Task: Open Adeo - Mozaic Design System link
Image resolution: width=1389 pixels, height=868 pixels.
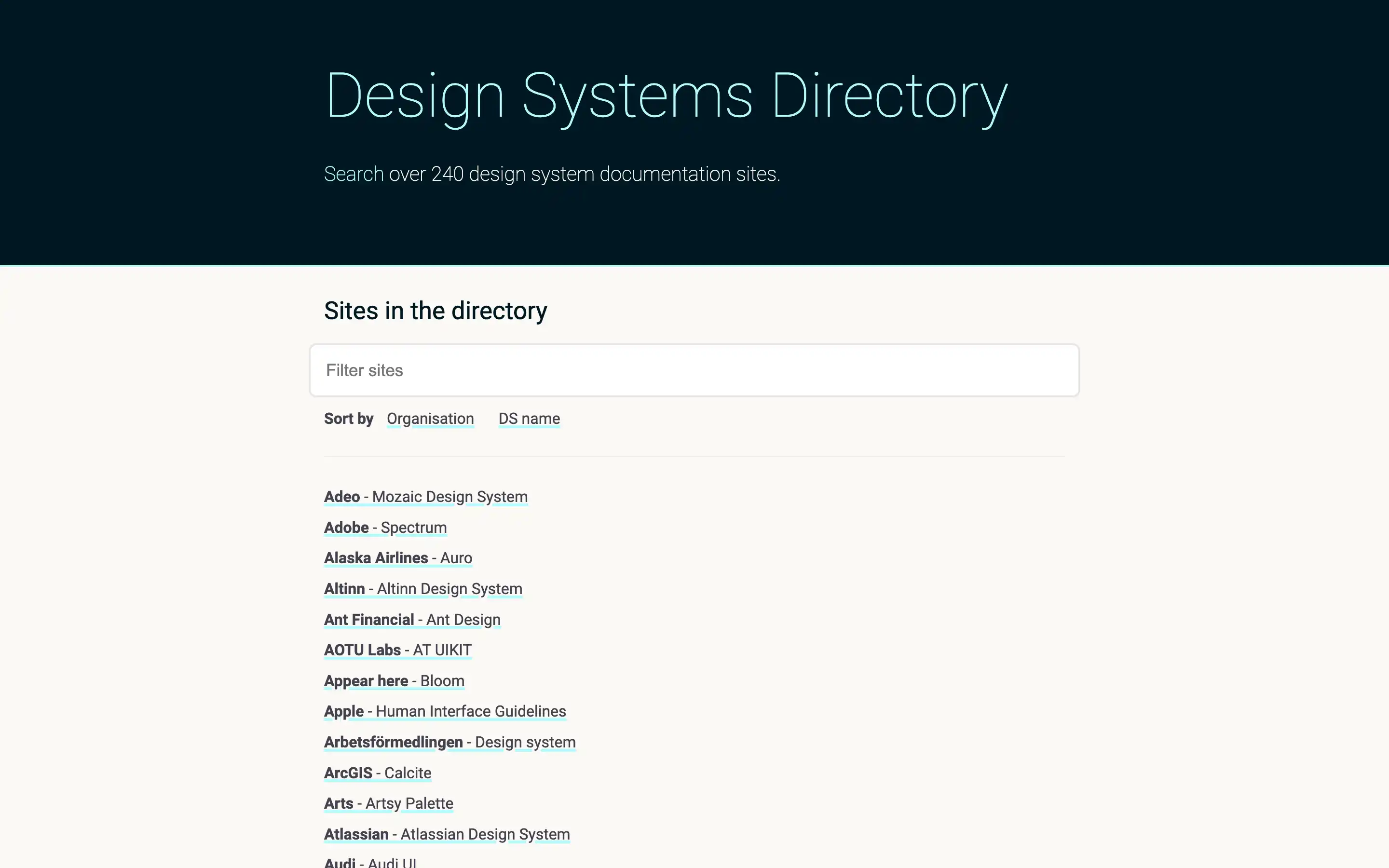Action: 425,497
